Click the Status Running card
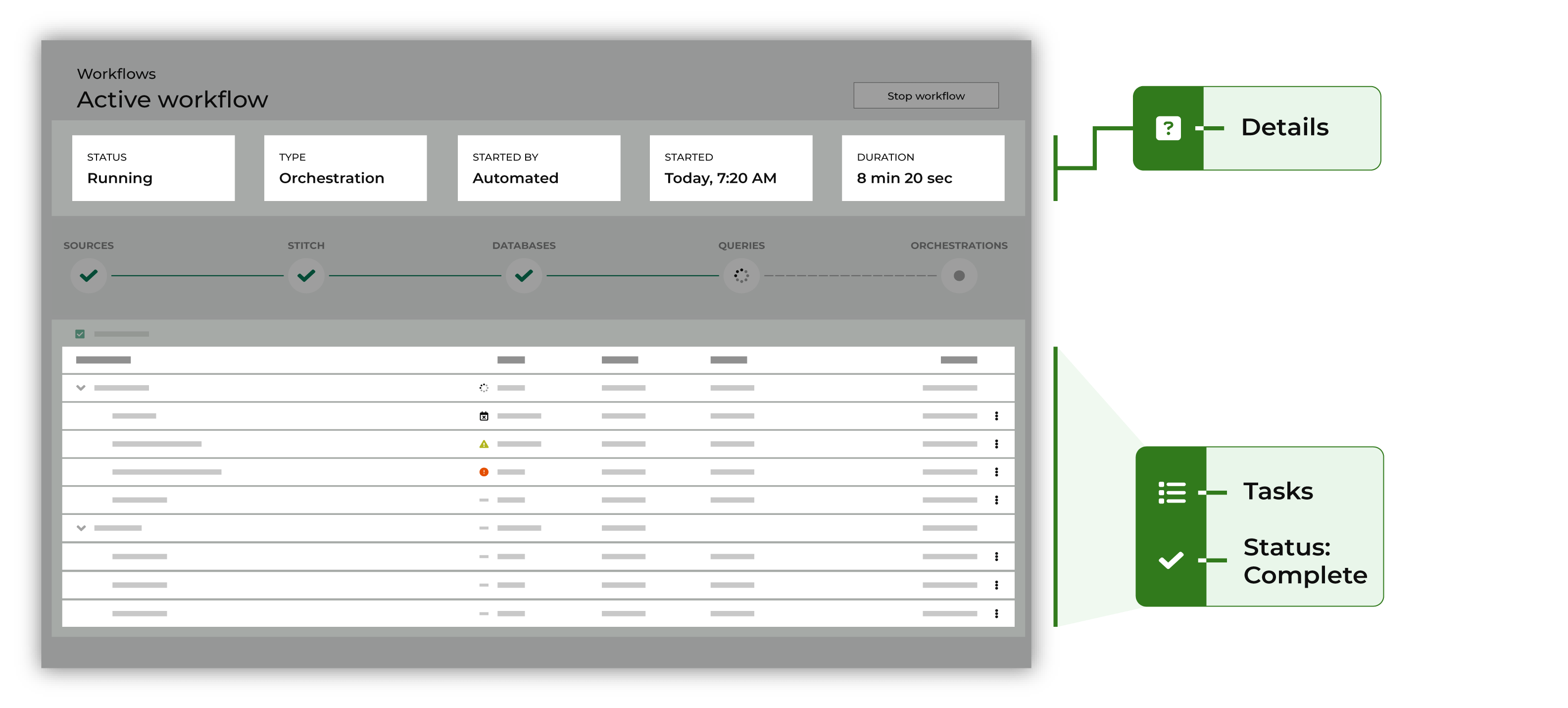 [153, 168]
